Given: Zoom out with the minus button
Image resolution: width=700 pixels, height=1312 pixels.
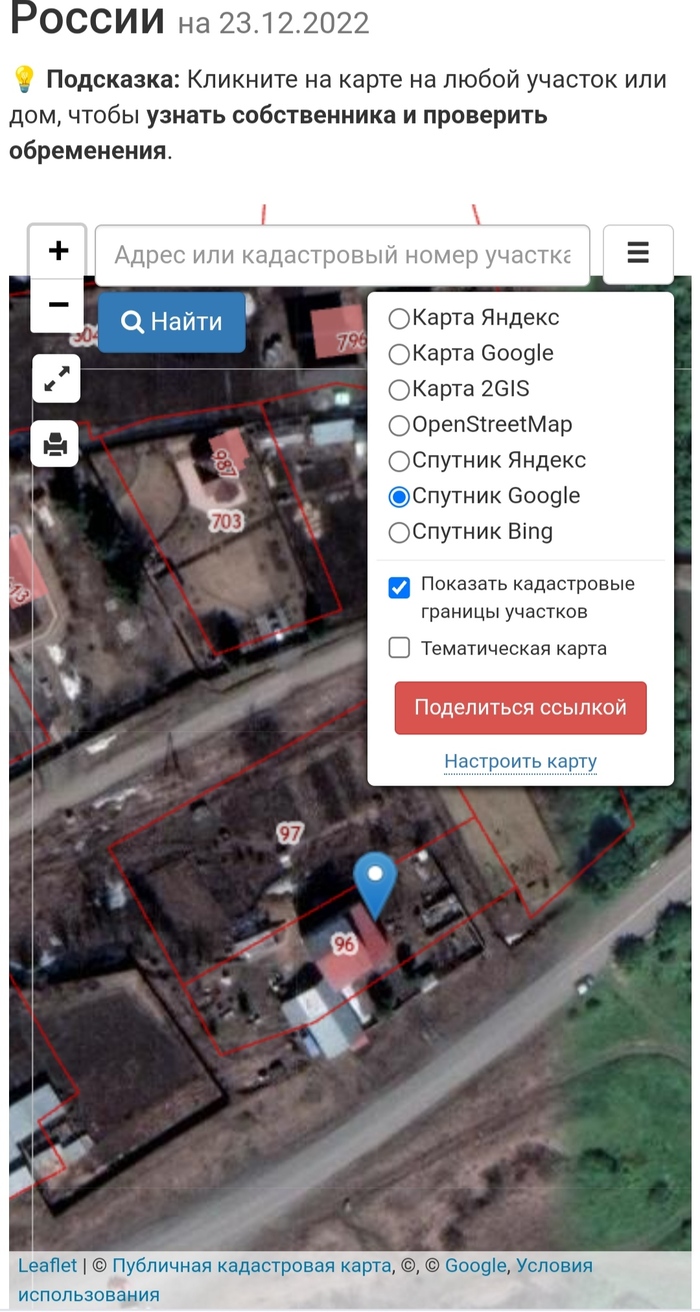Looking at the screenshot, I should 58,304.
